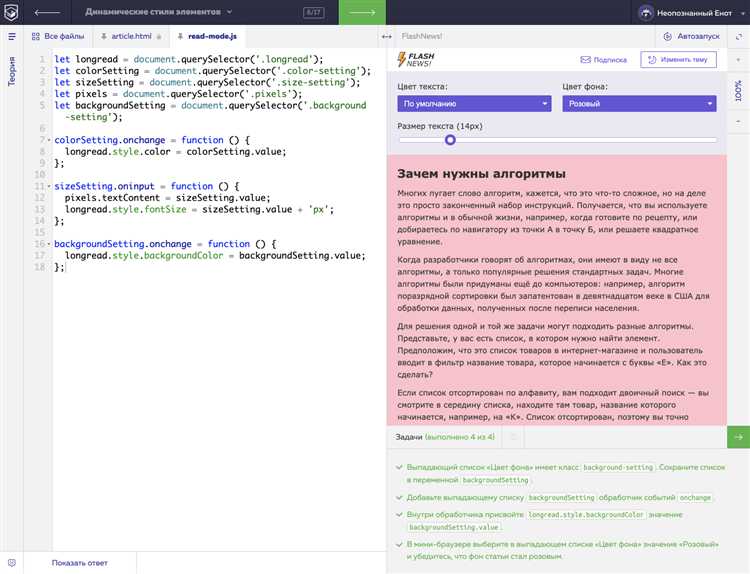Click the Flash News logo

[416, 59]
